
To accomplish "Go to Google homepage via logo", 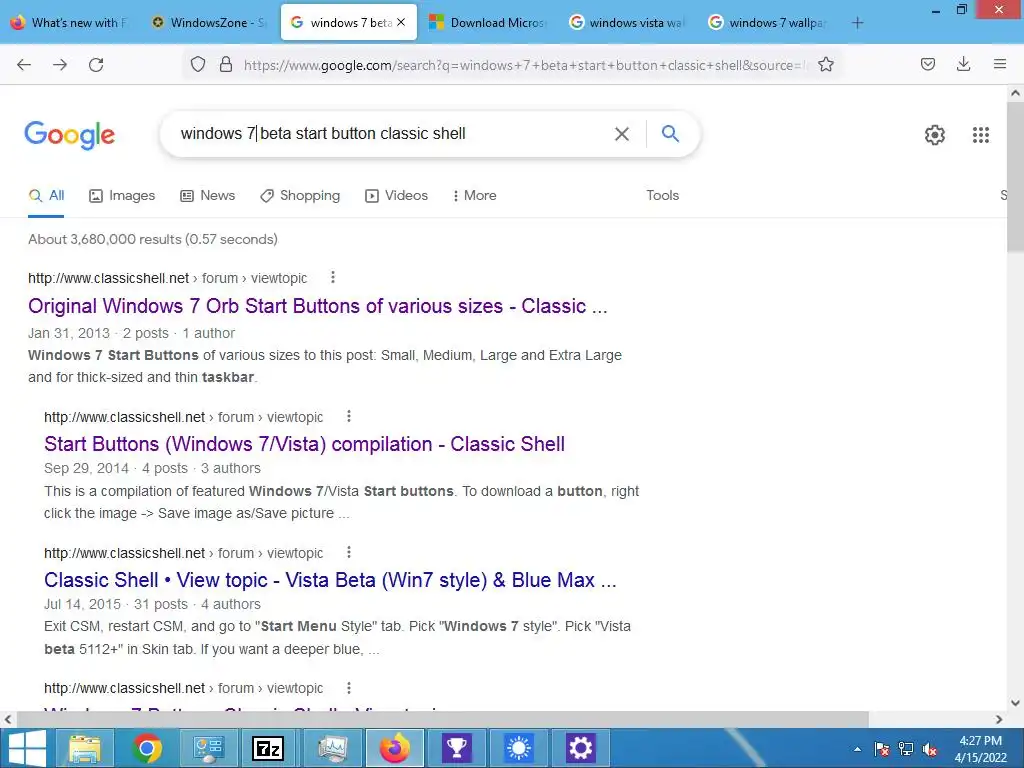I will (70, 135).
